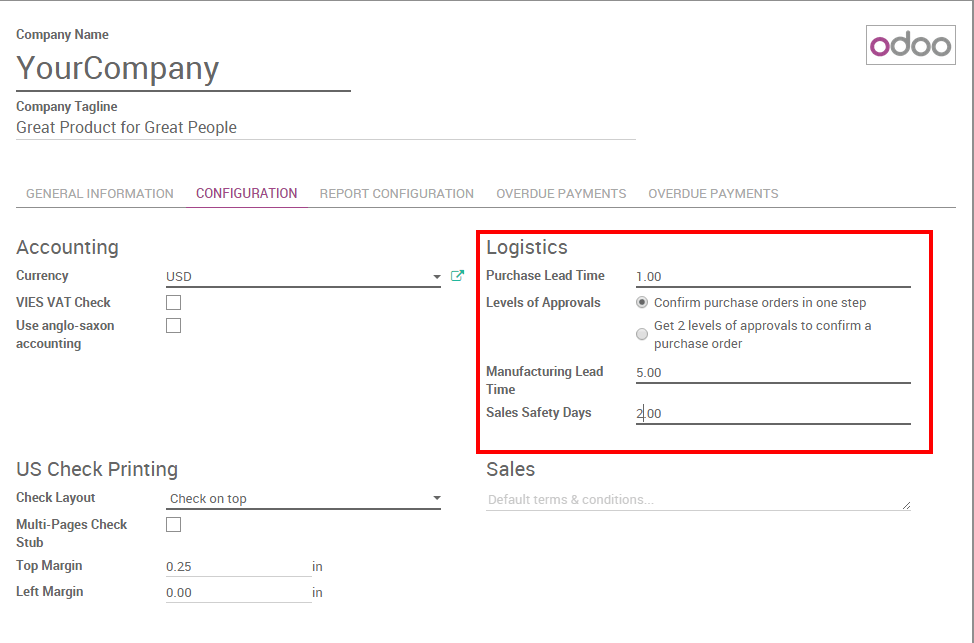Switch to the Configuration tab
Image resolution: width=974 pixels, height=643 pixels.
(246, 193)
